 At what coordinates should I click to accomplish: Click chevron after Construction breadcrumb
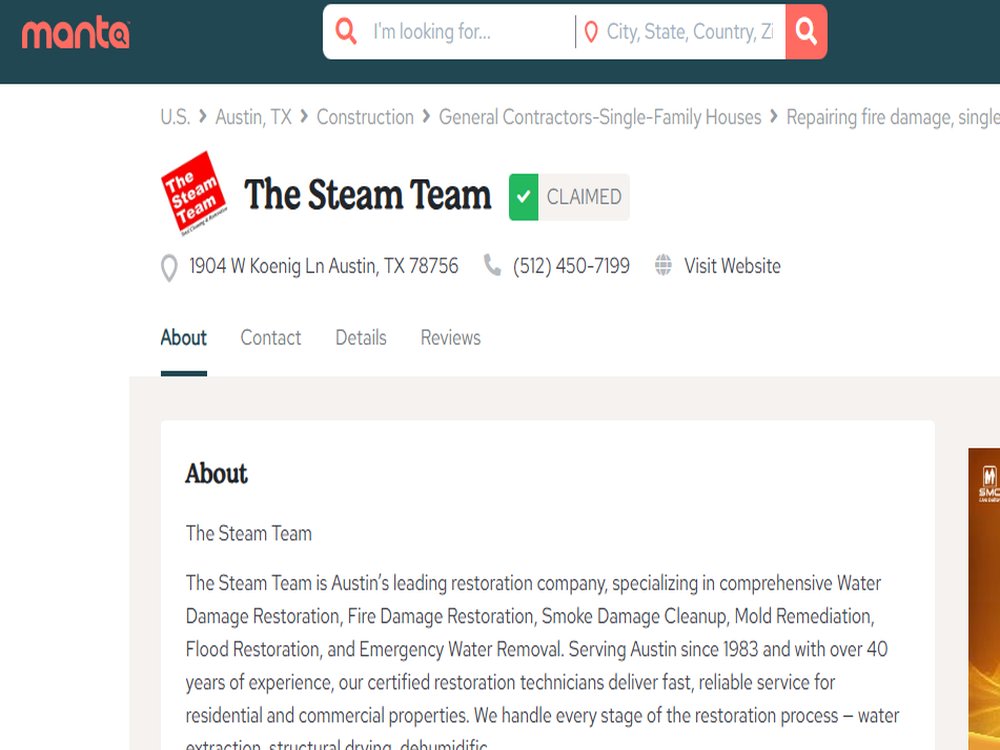(x=426, y=116)
